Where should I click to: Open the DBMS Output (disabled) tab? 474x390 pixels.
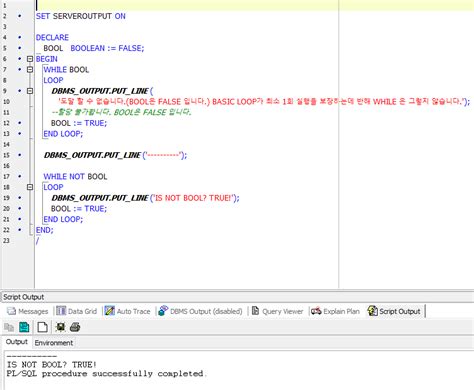(x=200, y=311)
